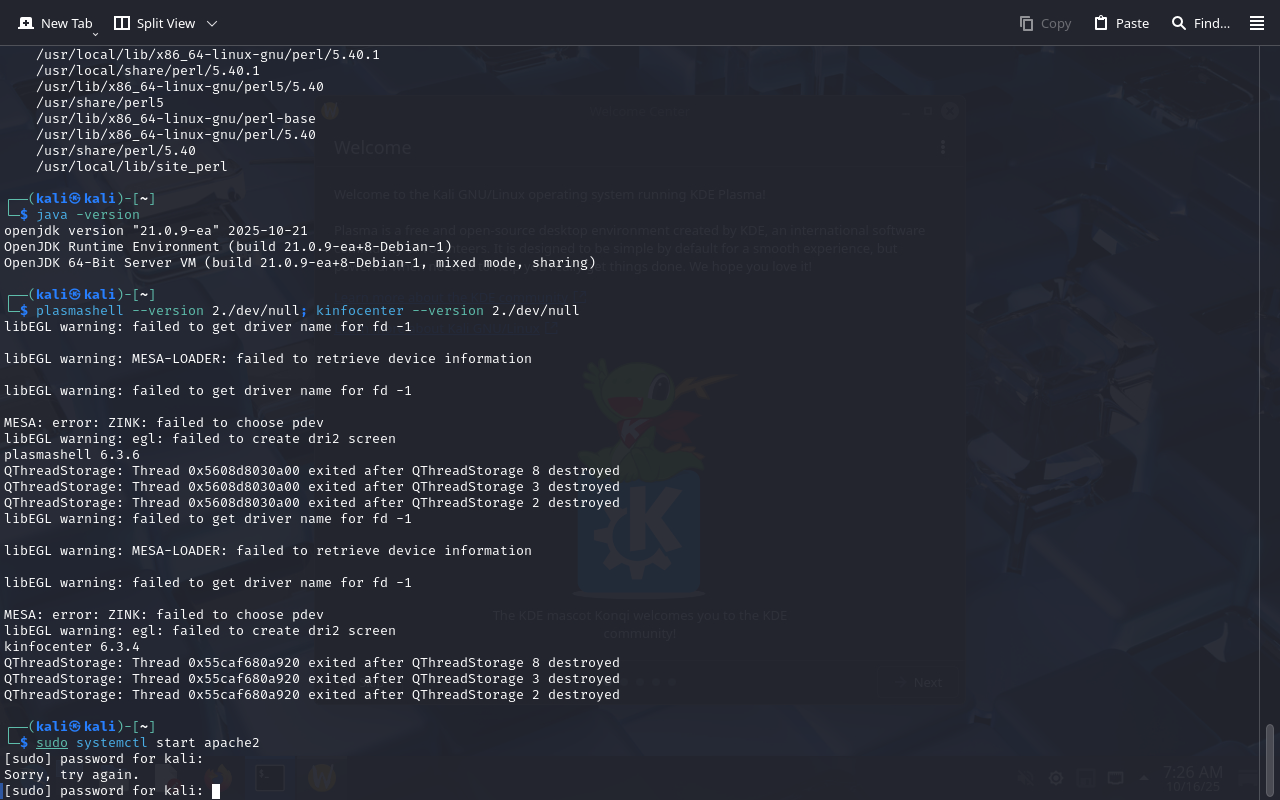Open the hamburger menu

(x=1257, y=23)
